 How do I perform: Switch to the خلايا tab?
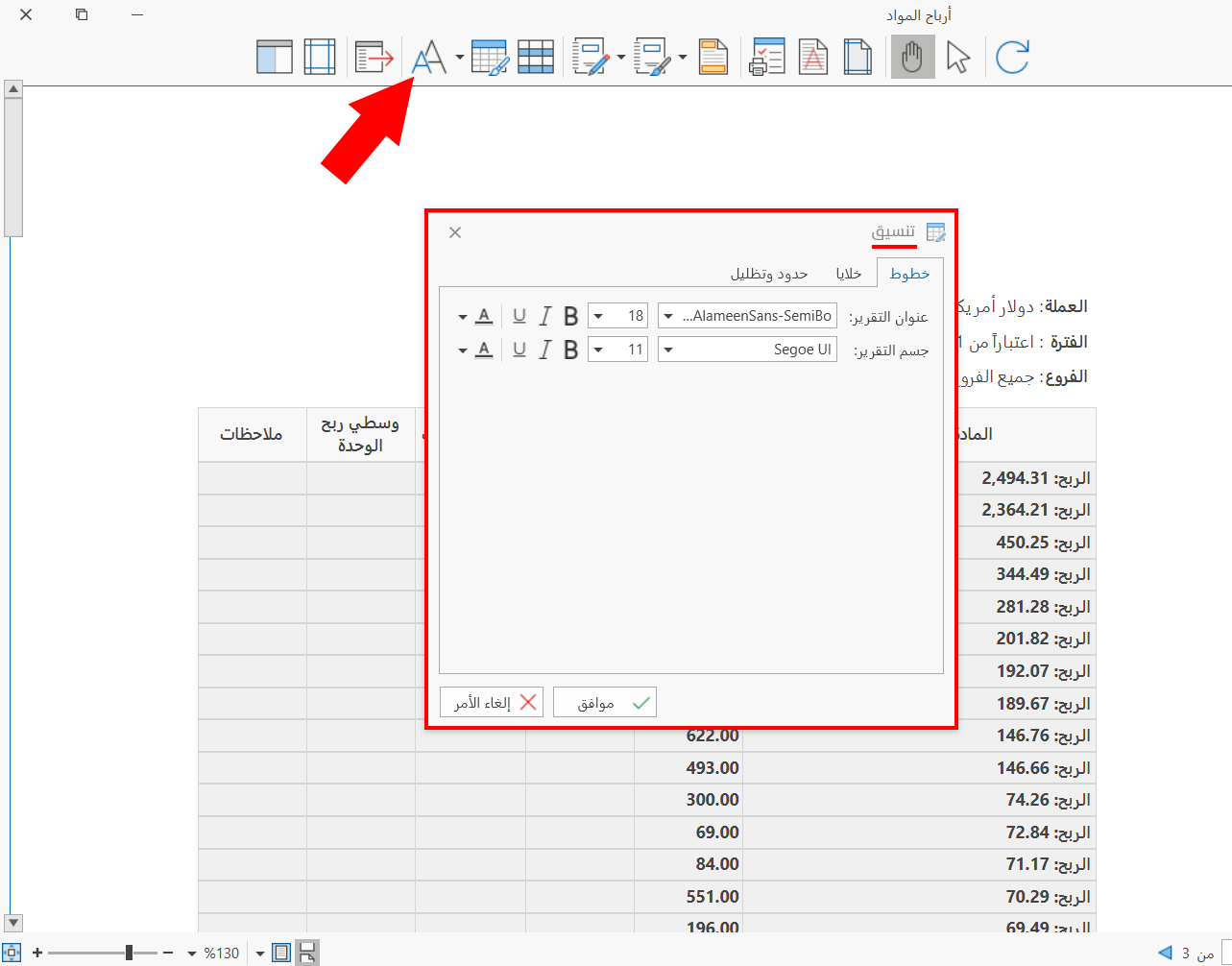[x=848, y=274]
